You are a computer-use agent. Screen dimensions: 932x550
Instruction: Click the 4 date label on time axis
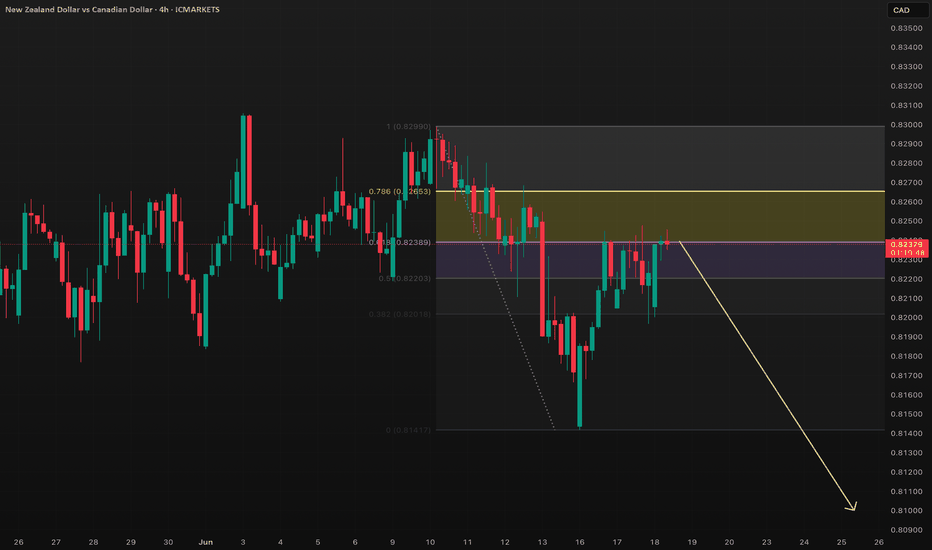281,542
